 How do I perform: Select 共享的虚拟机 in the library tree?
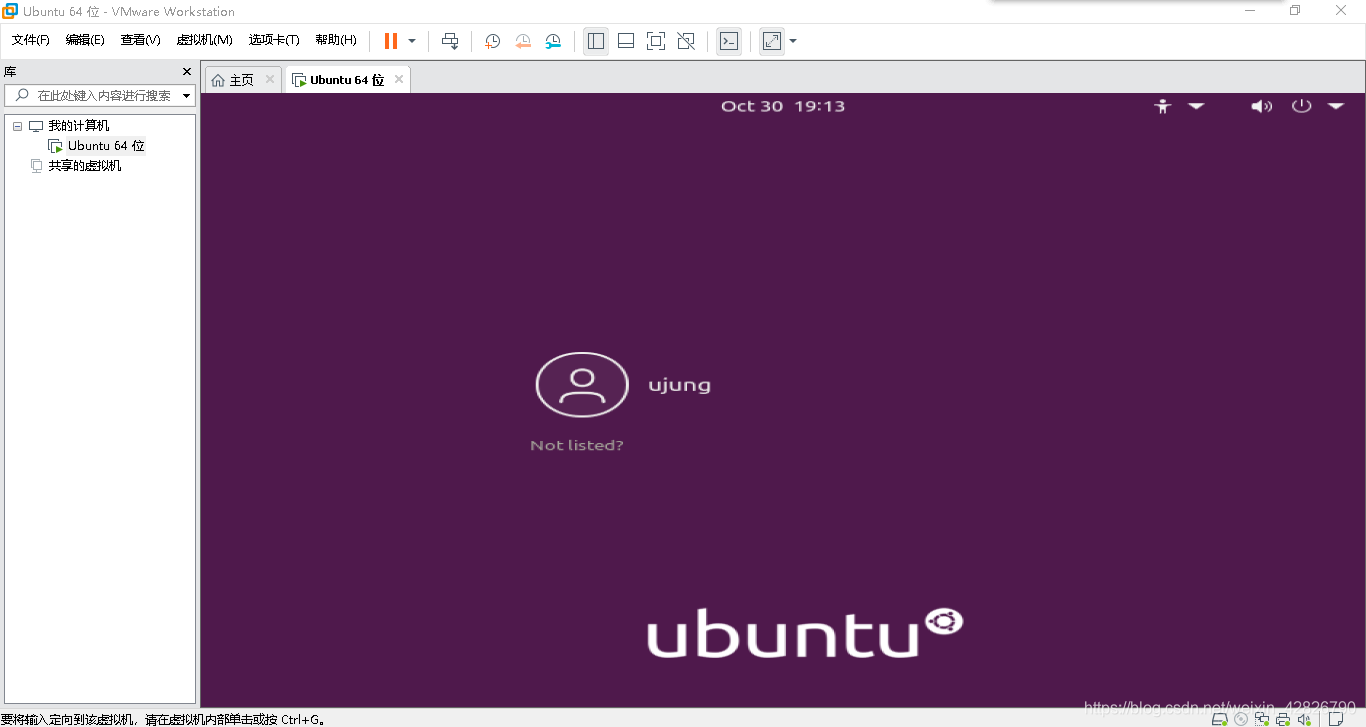tap(85, 166)
